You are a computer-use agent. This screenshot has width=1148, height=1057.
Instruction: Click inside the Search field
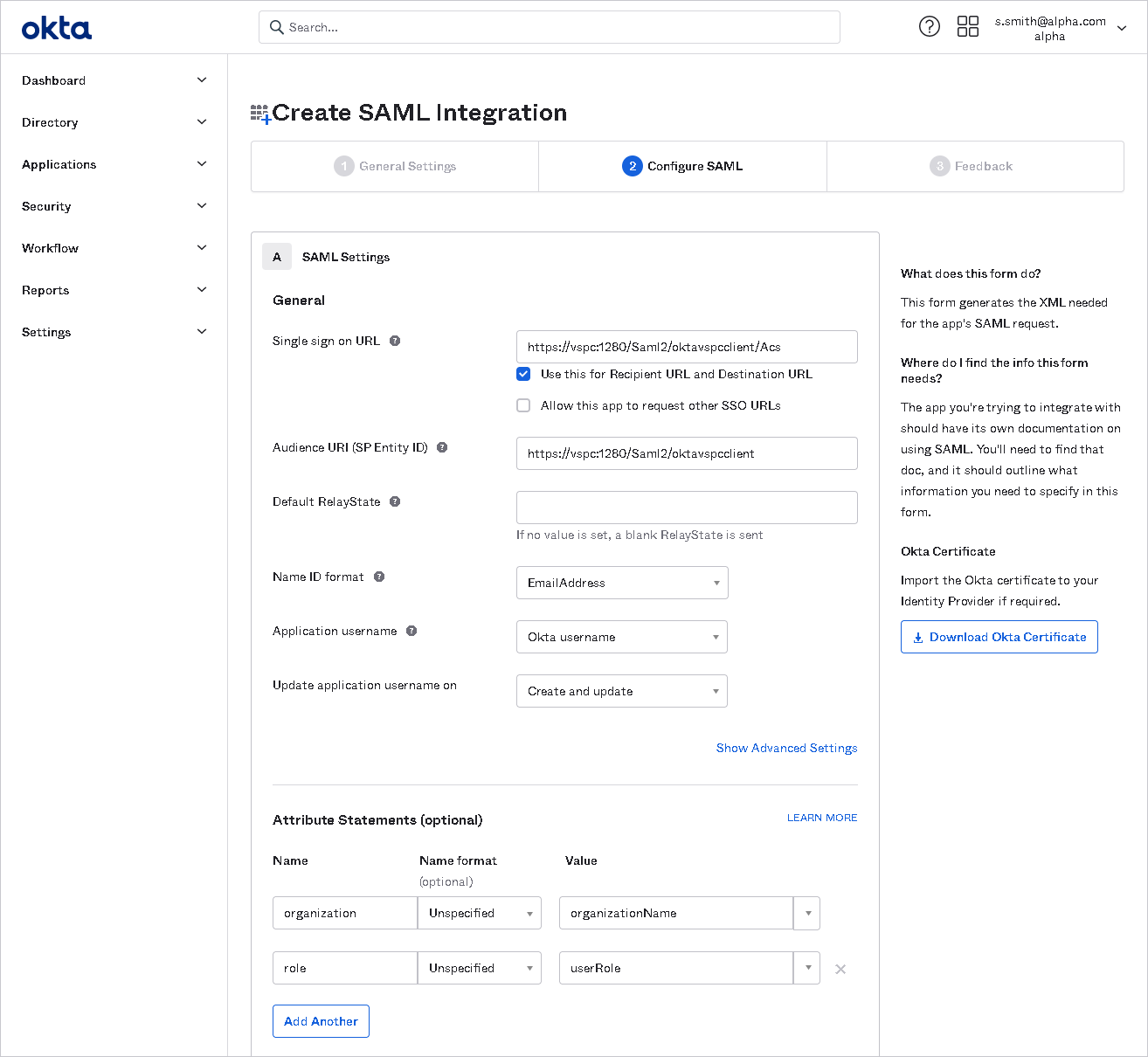click(550, 27)
